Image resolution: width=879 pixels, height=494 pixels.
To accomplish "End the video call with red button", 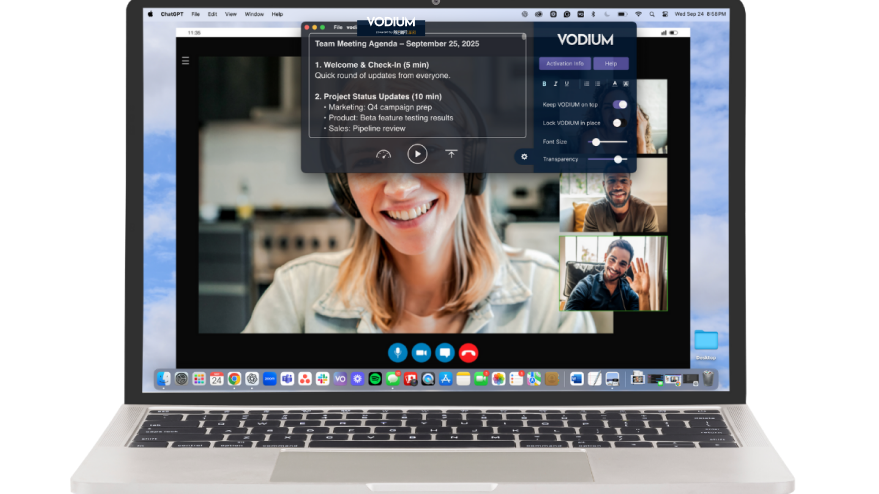I will coord(468,353).
